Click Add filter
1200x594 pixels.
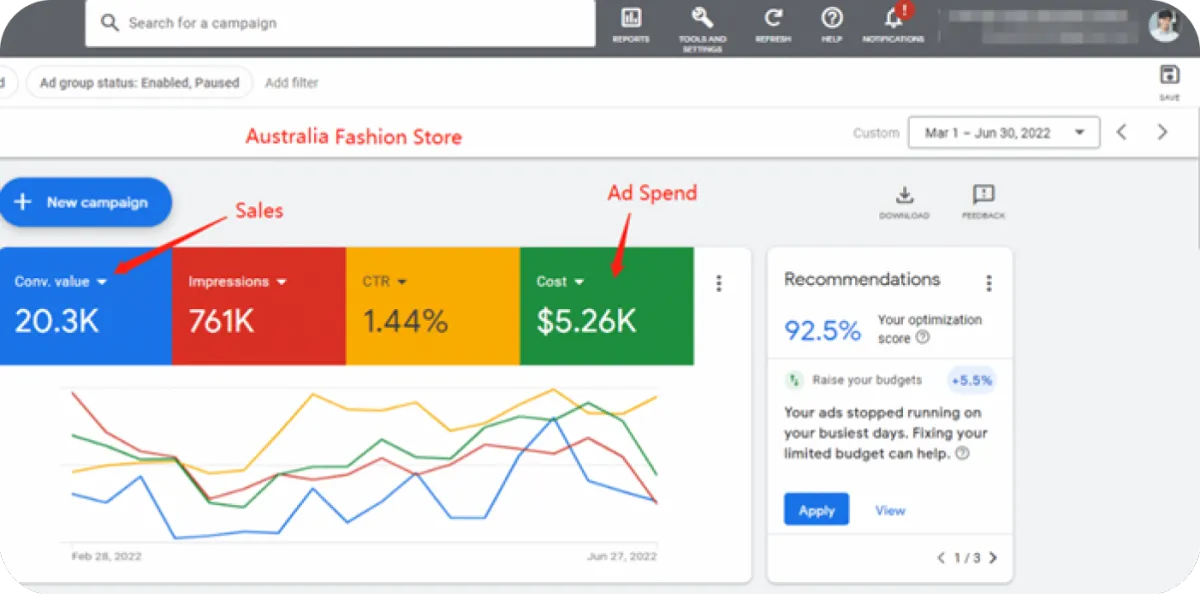pos(292,83)
